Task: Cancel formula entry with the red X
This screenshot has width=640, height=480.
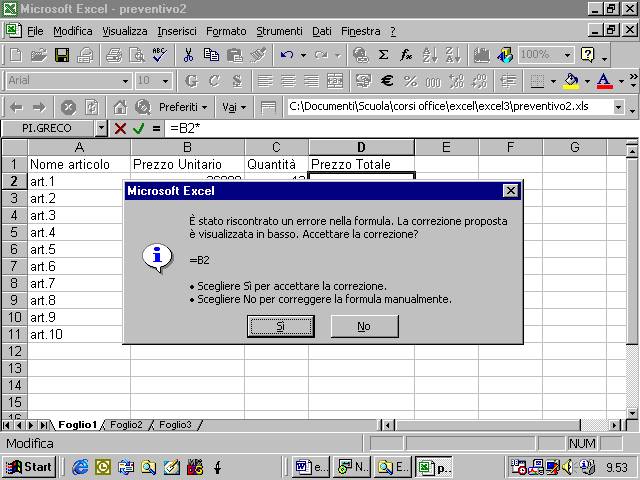Action: [120, 129]
